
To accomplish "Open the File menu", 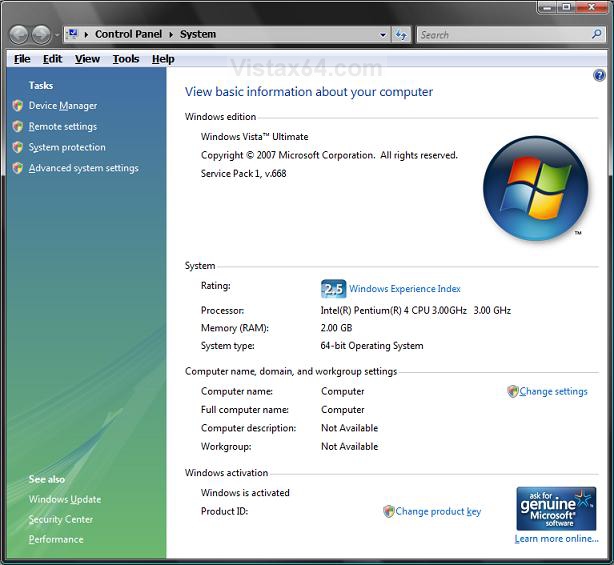I will (x=22, y=59).
